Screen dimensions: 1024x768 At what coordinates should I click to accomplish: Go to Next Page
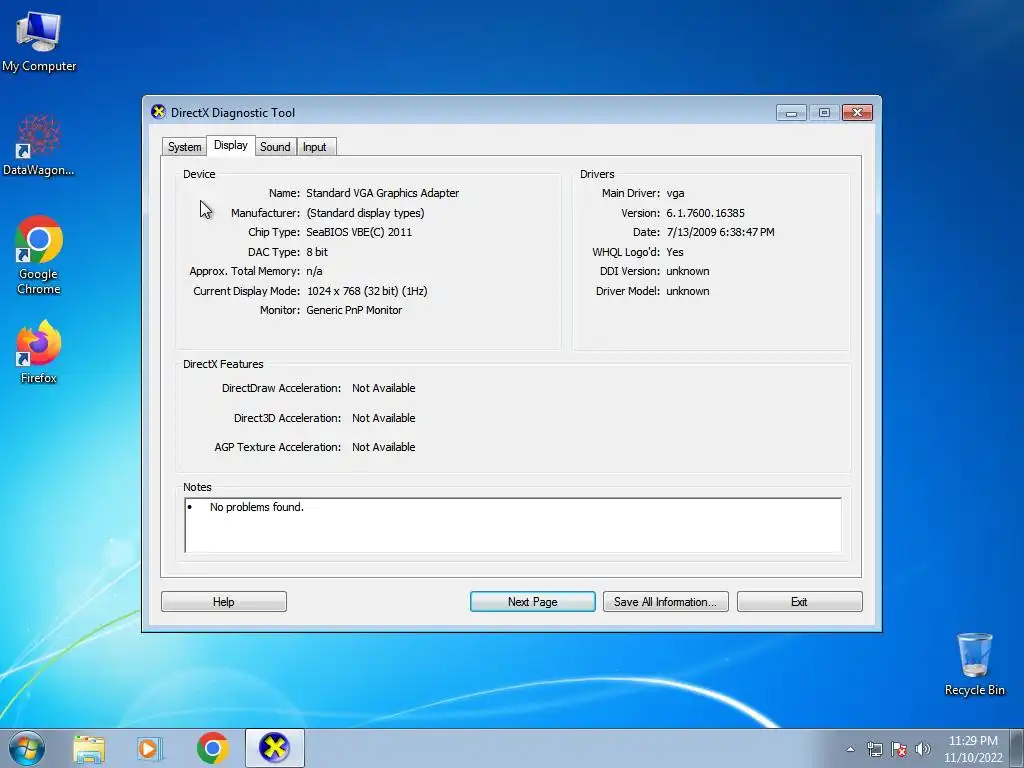pyautogui.click(x=532, y=601)
